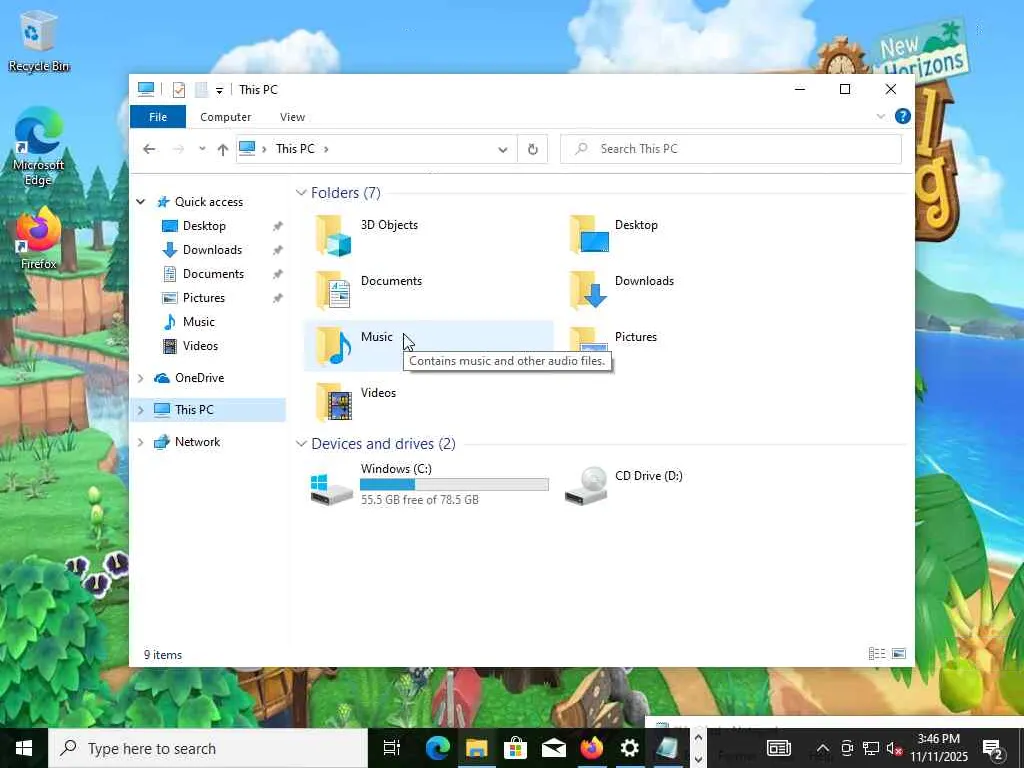Open Mail from the taskbar
The width and height of the screenshot is (1024, 768).
coord(553,748)
